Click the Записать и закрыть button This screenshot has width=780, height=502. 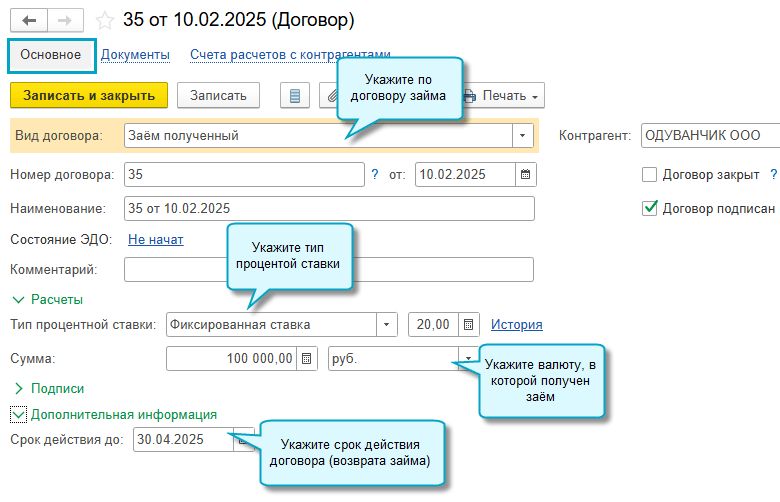[89, 95]
